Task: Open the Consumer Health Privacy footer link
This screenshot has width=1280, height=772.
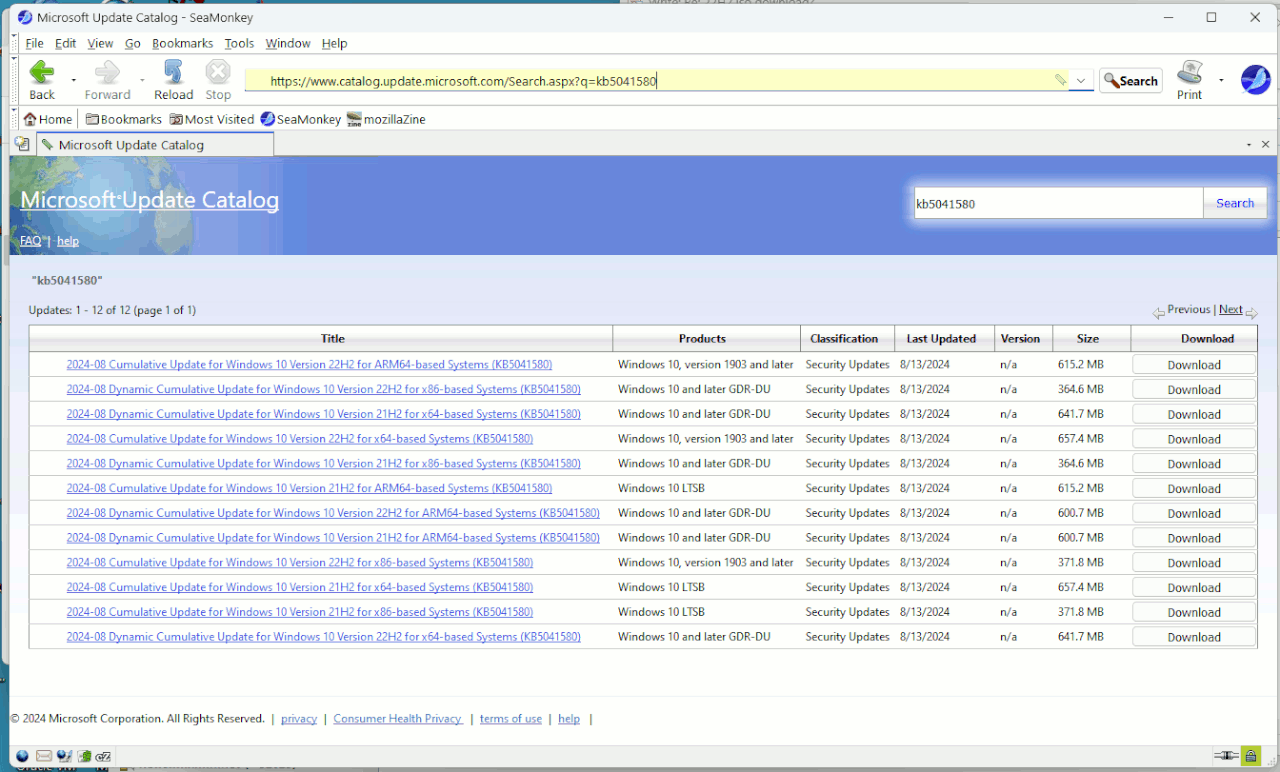Action: point(398,719)
